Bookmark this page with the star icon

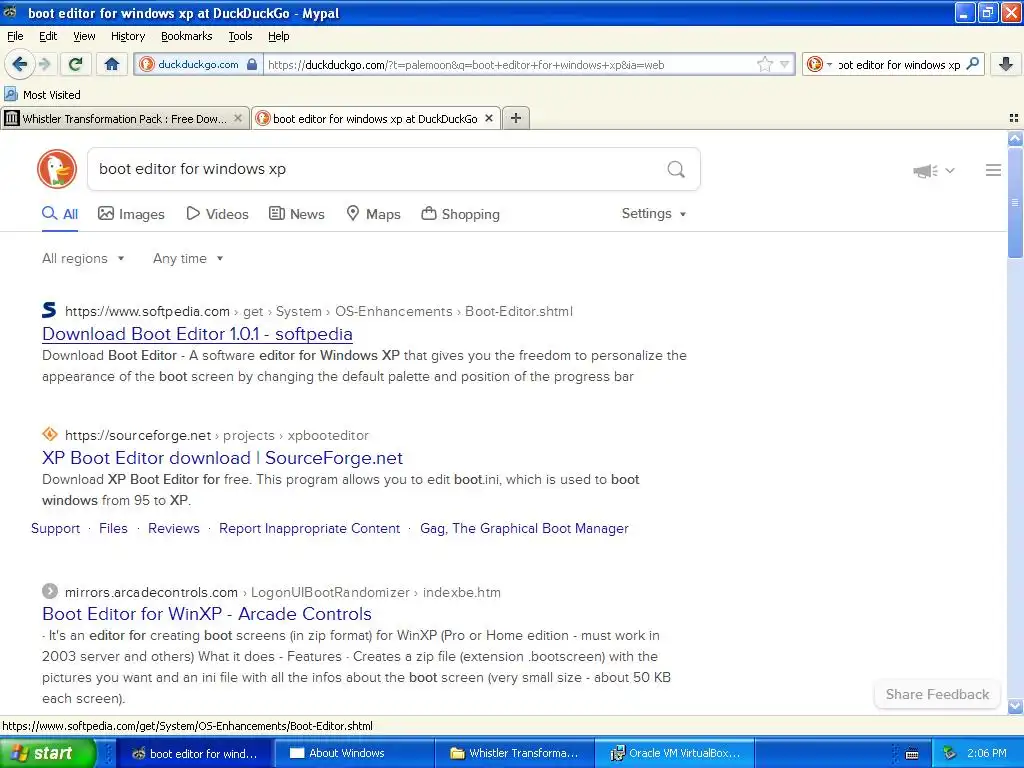point(765,64)
